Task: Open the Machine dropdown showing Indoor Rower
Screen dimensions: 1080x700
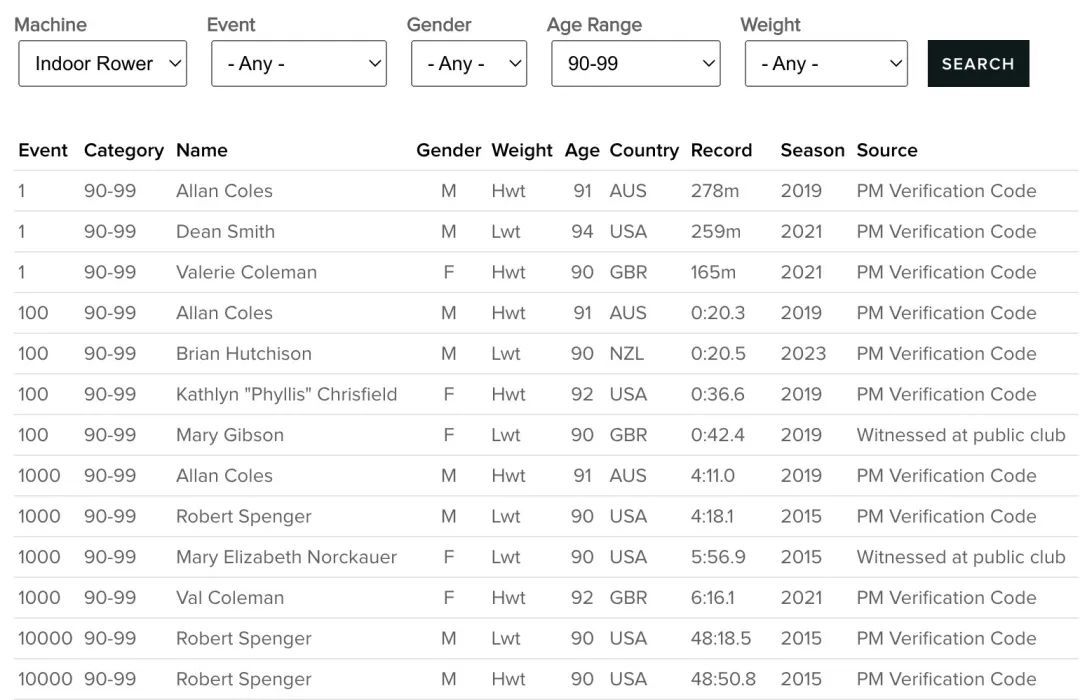Action: tap(102, 64)
